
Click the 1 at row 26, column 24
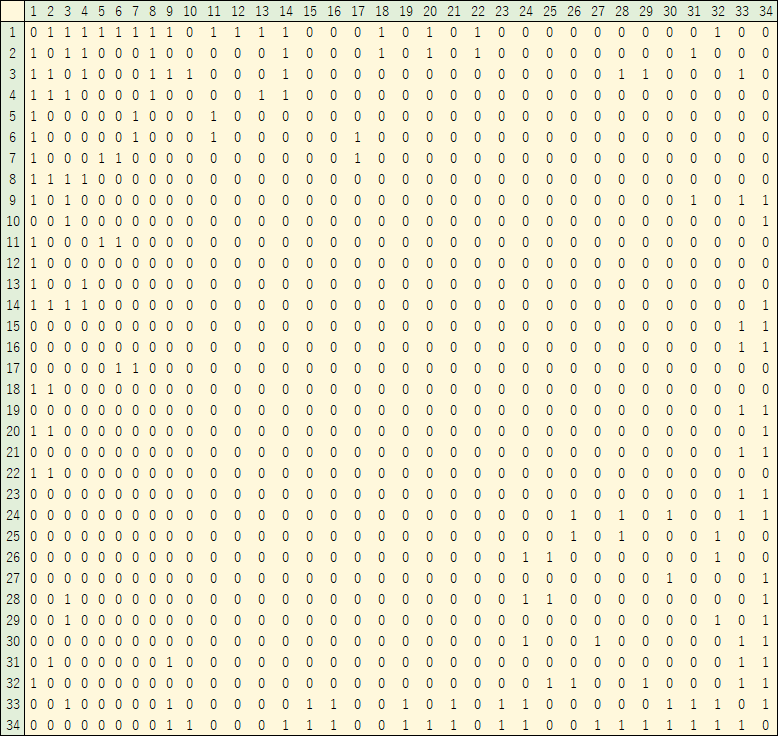pyautogui.click(x=525, y=557)
